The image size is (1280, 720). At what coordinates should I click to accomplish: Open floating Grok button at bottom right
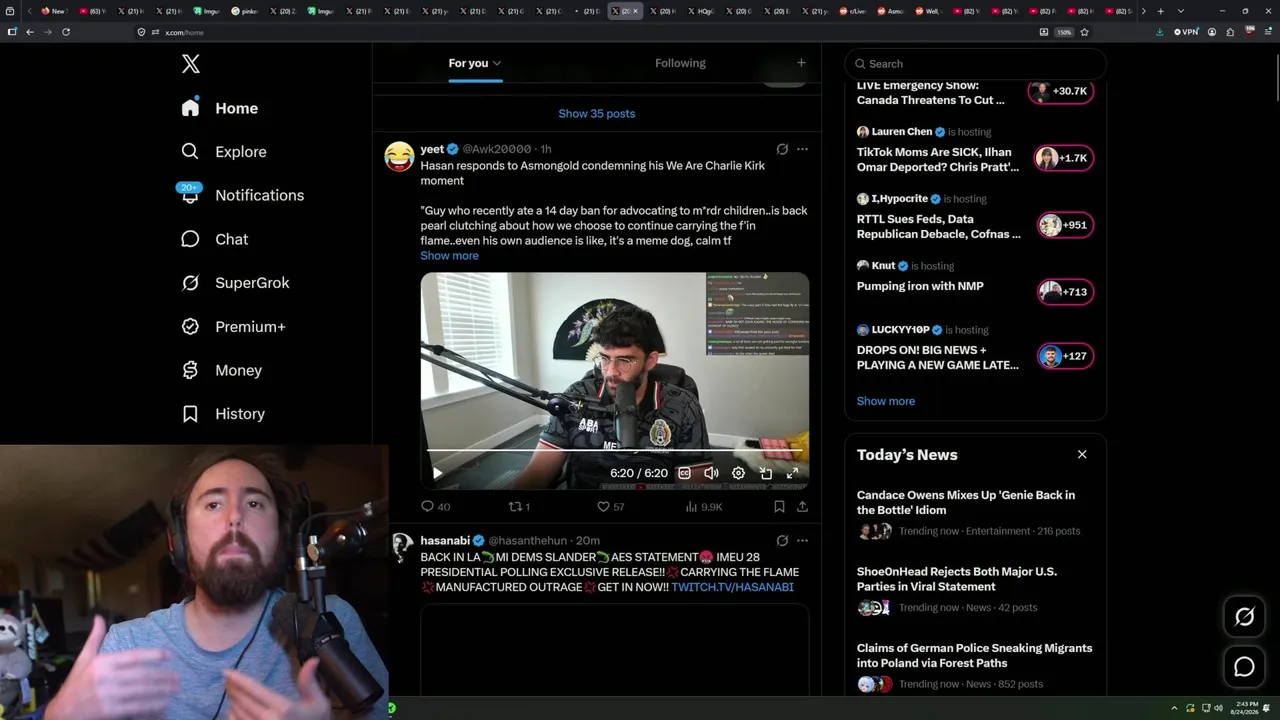pyautogui.click(x=1244, y=617)
